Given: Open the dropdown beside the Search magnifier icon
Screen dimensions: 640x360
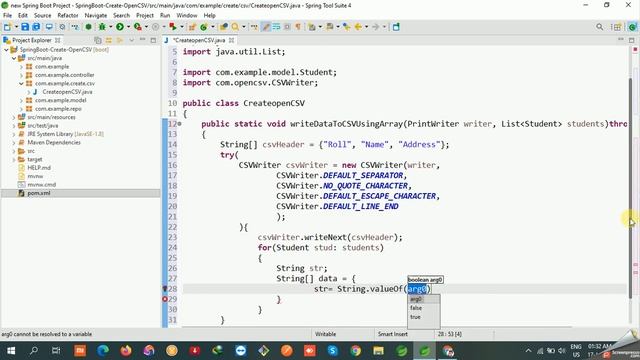Looking at the screenshot, I should [x=244, y=27].
